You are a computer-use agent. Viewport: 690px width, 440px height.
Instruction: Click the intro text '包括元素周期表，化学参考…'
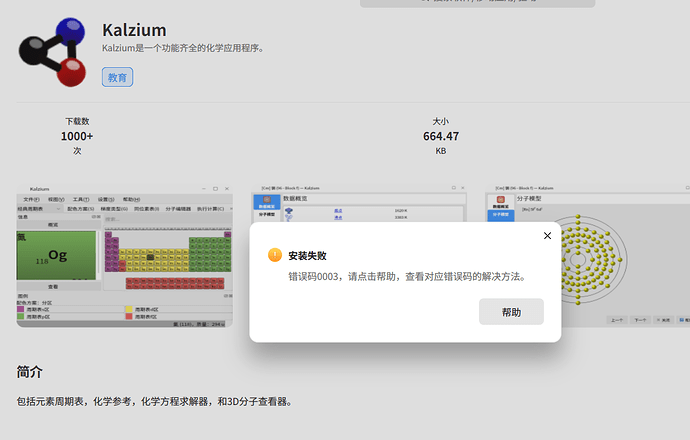click(x=154, y=402)
